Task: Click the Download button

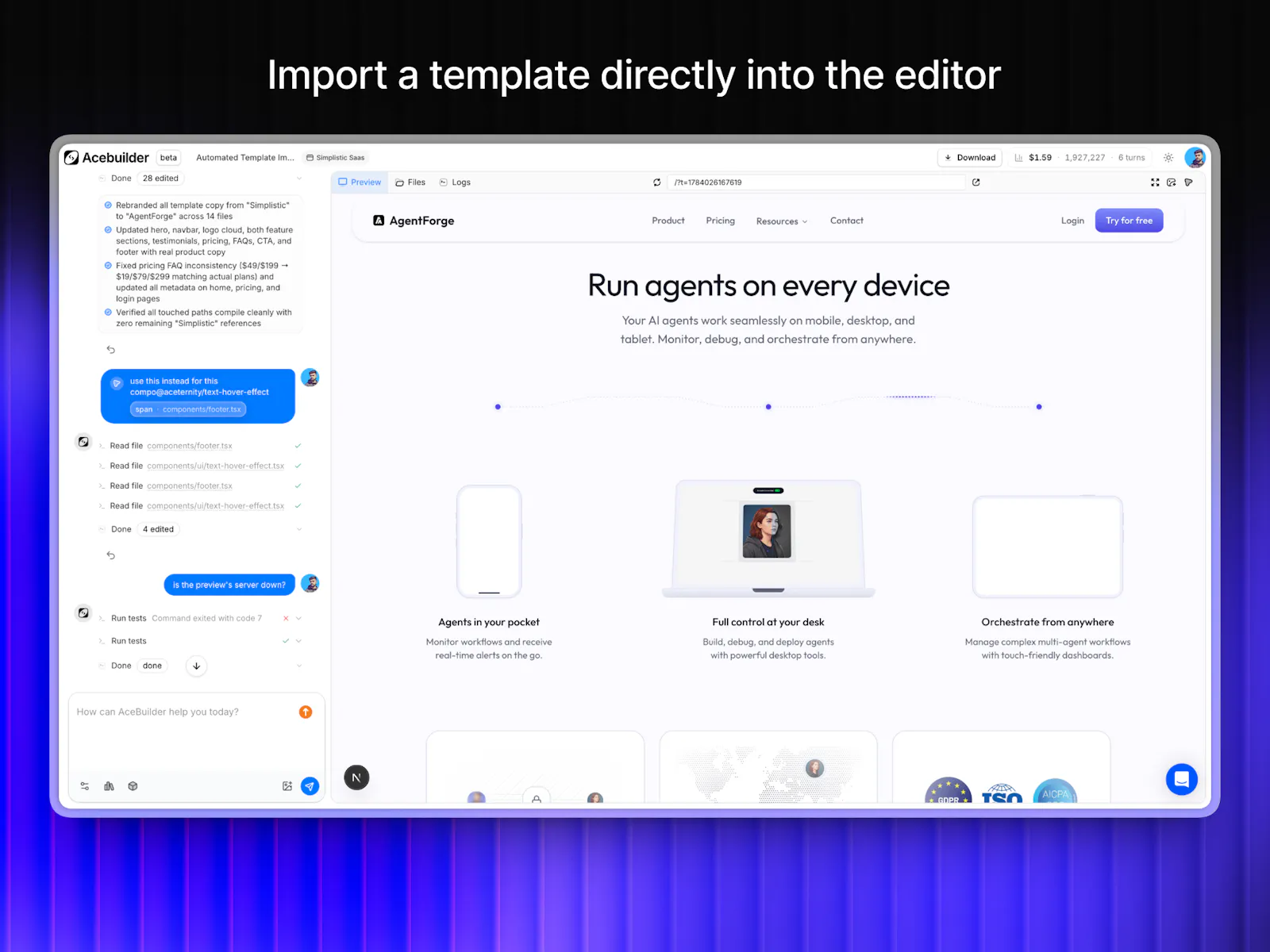Action: pos(970,158)
